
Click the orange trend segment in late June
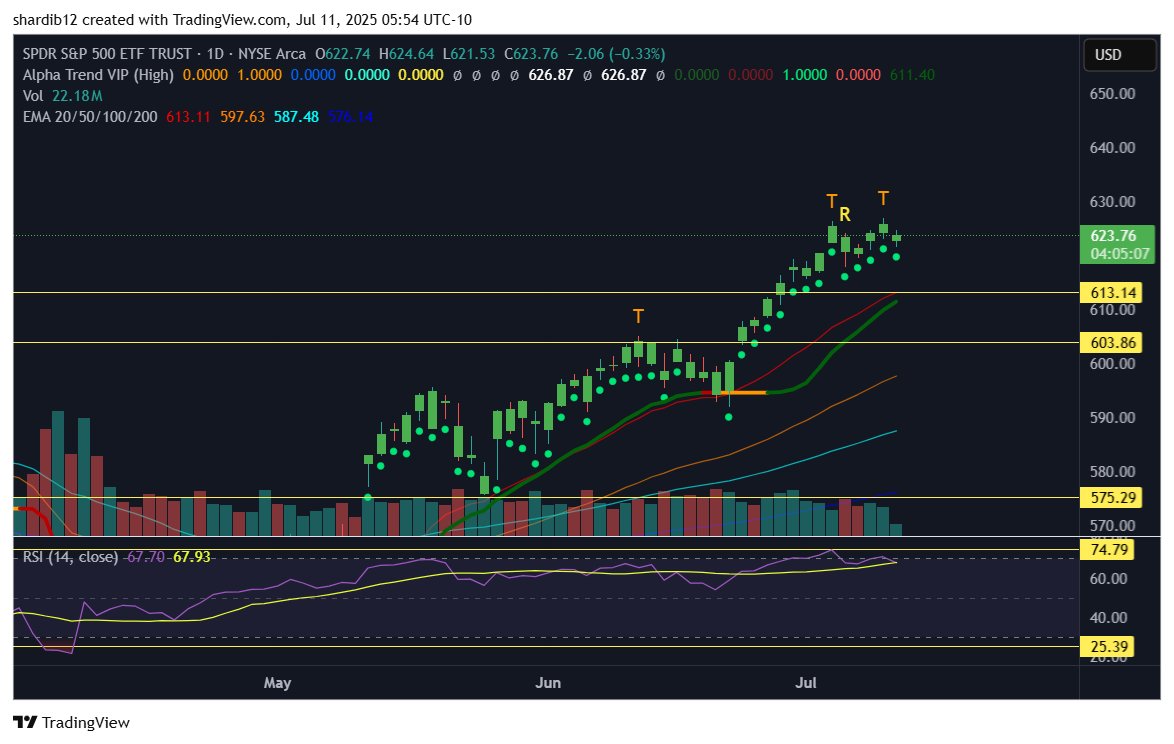click(743, 392)
